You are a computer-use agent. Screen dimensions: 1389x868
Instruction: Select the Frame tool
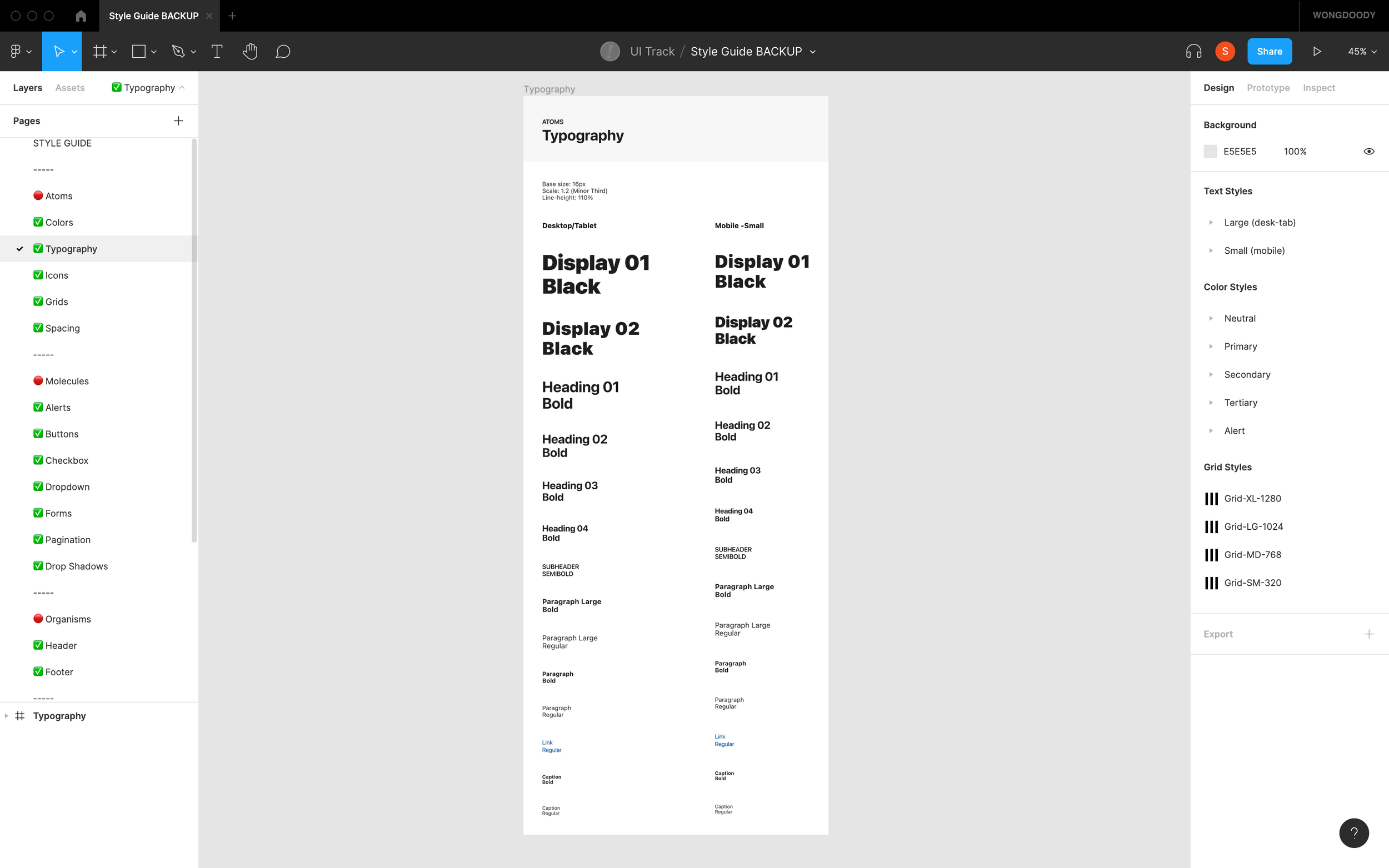(x=100, y=52)
